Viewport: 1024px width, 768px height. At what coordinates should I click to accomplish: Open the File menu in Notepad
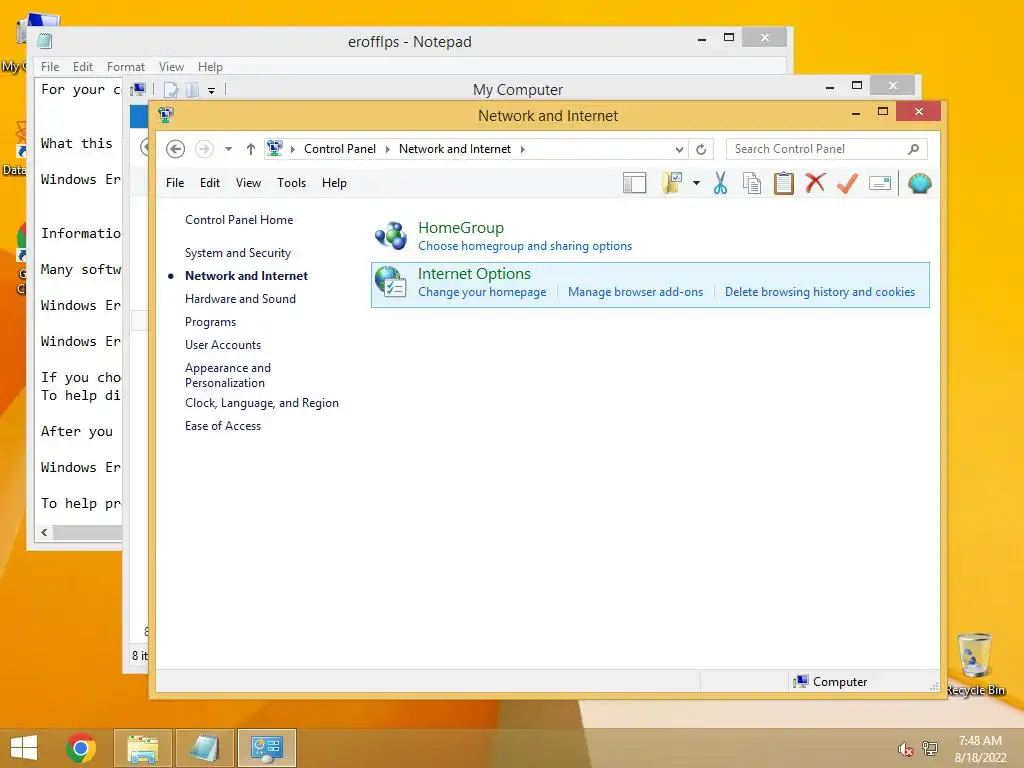[x=50, y=67]
